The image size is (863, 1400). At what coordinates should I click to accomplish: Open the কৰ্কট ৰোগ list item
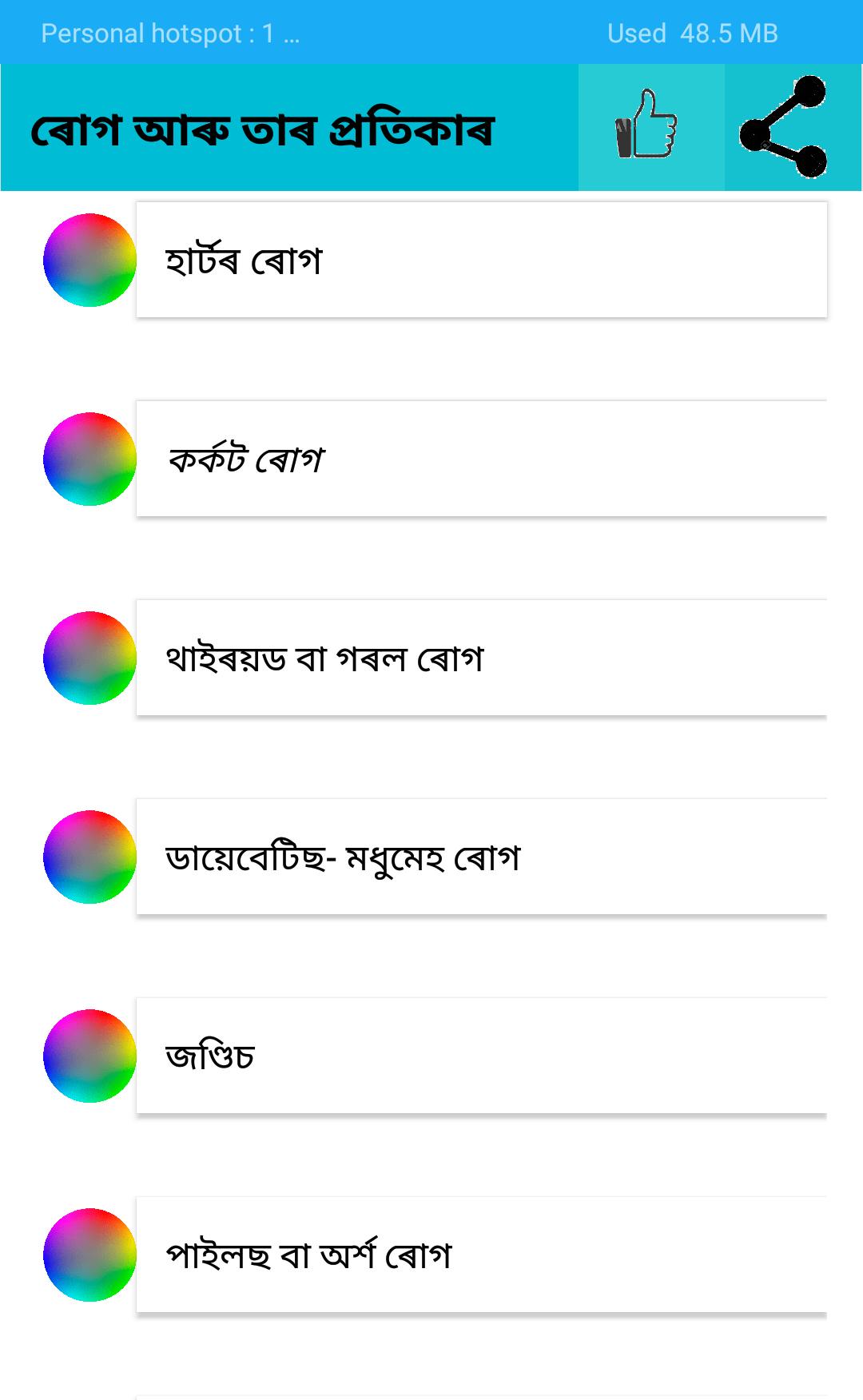pos(245,459)
